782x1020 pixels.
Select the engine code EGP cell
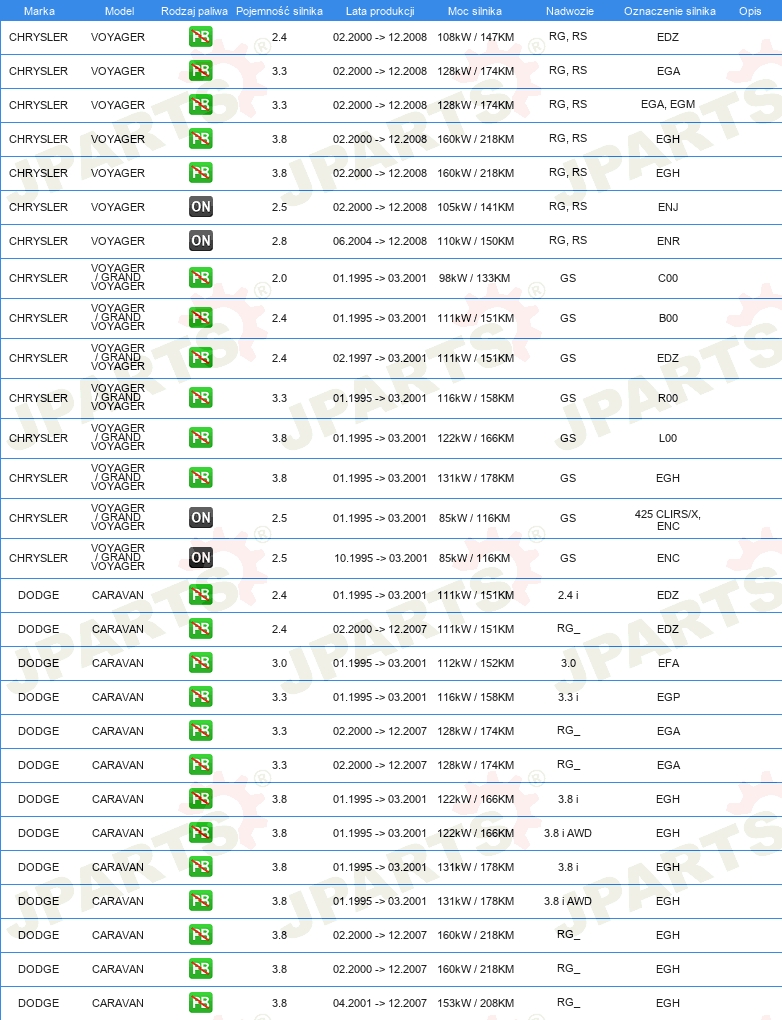(x=668, y=697)
